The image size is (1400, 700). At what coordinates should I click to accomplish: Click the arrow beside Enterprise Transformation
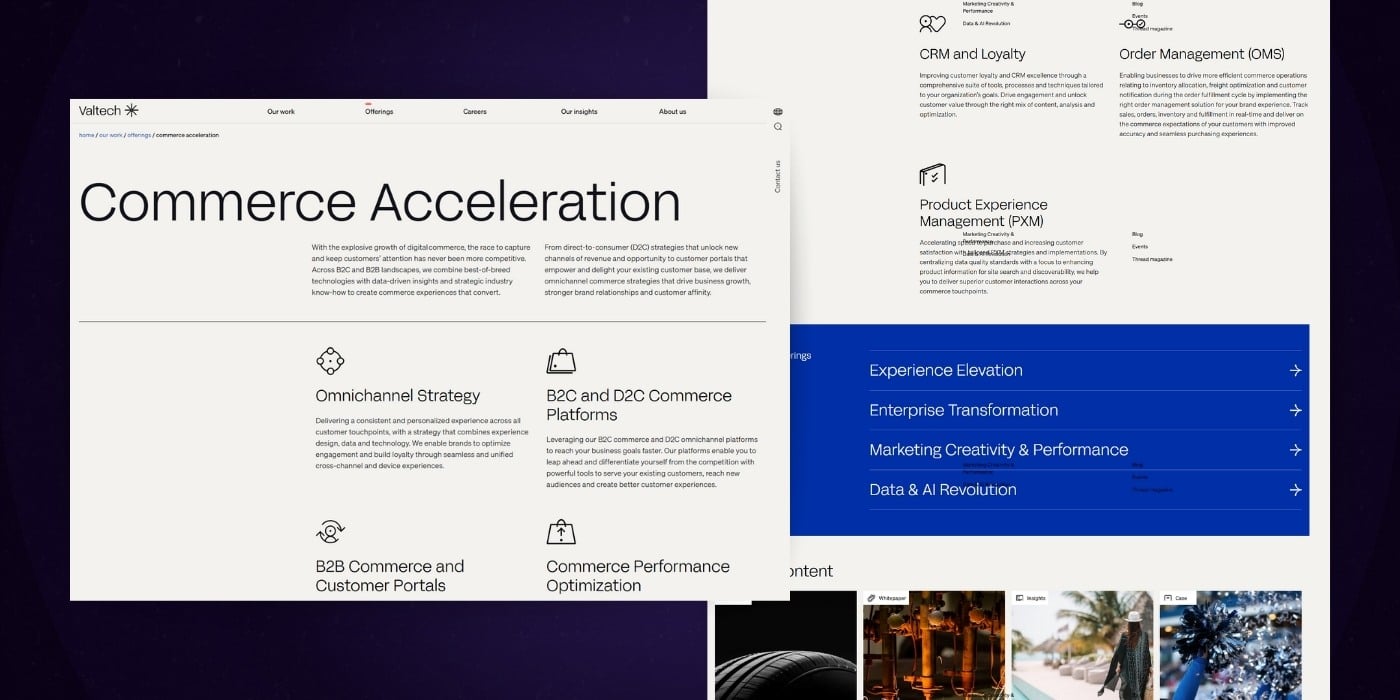point(1295,410)
